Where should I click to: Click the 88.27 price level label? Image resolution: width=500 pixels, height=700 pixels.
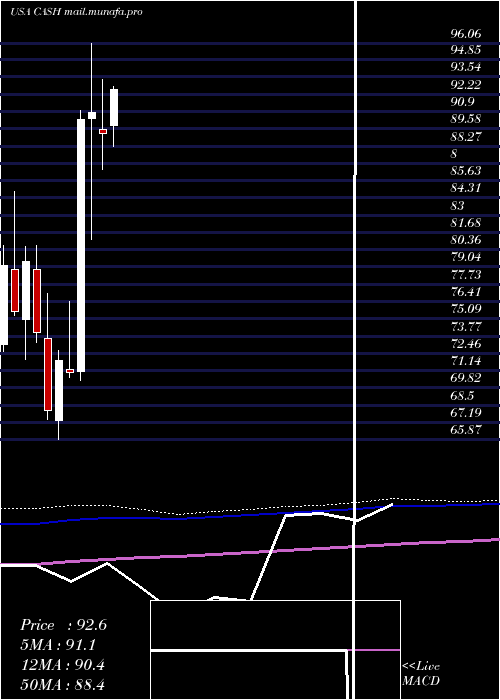pos(466,137)
